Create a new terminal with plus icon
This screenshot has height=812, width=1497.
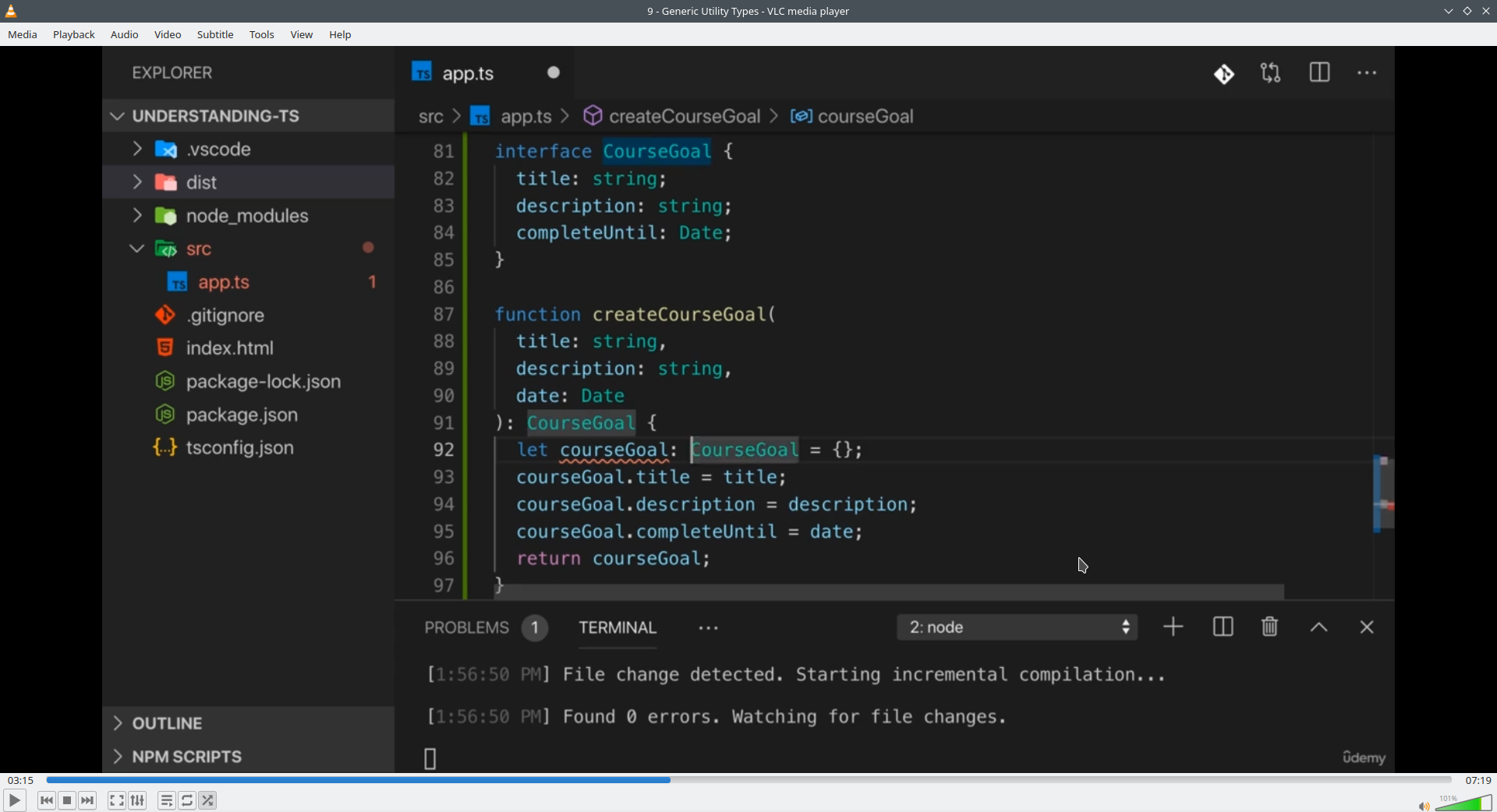click(x=1173, y=627)
